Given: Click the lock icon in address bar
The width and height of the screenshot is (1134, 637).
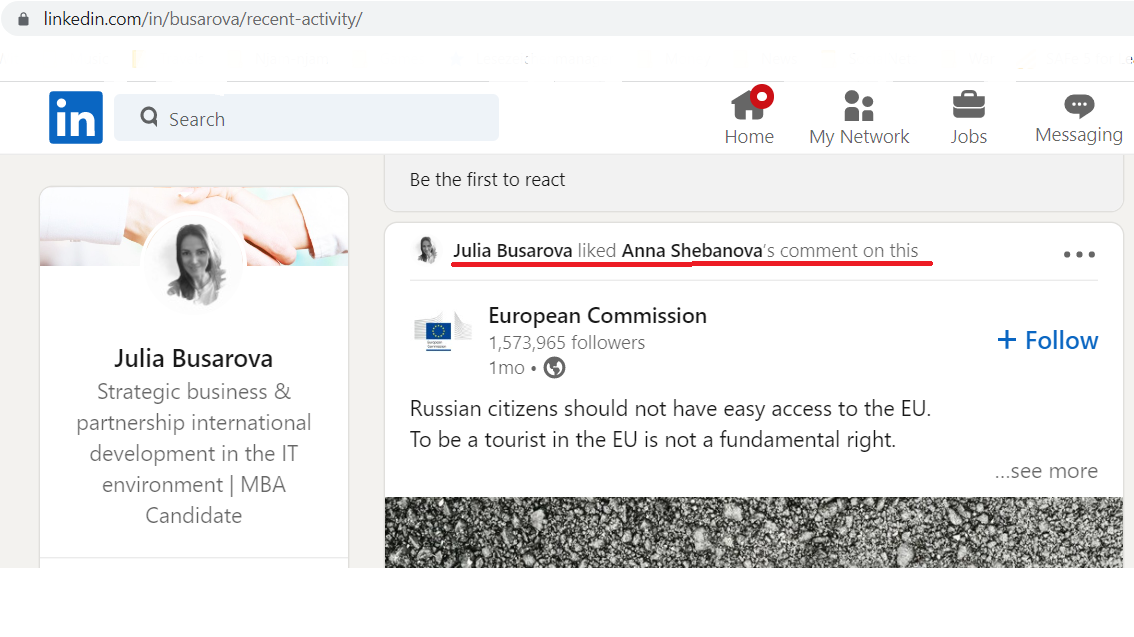Looking at the screenshot, I should [23, 19].
